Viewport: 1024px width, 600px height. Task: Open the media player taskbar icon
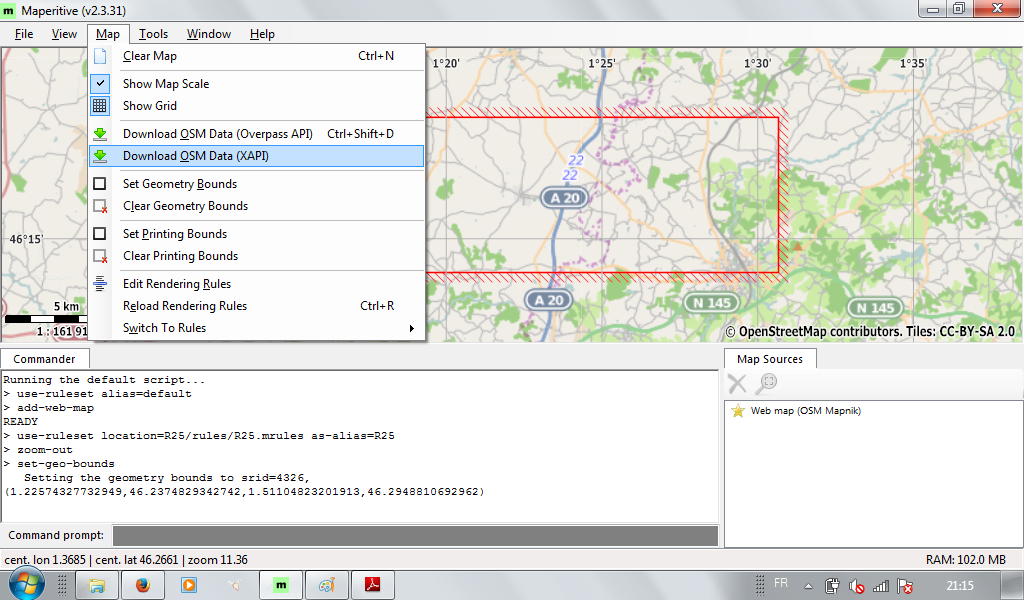point(189,585)
